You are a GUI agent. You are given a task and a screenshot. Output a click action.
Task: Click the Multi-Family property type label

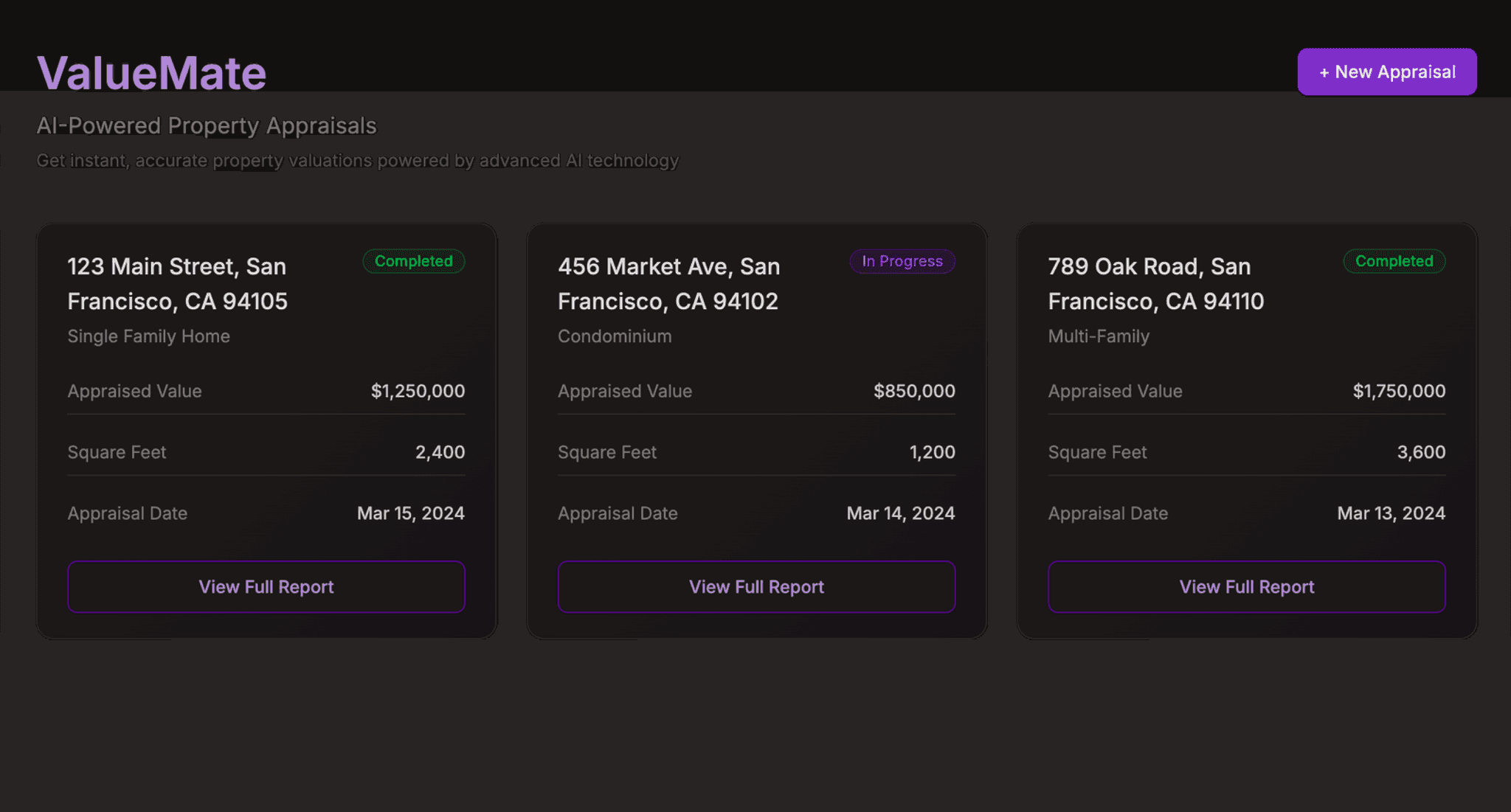tap(1098, 336)
